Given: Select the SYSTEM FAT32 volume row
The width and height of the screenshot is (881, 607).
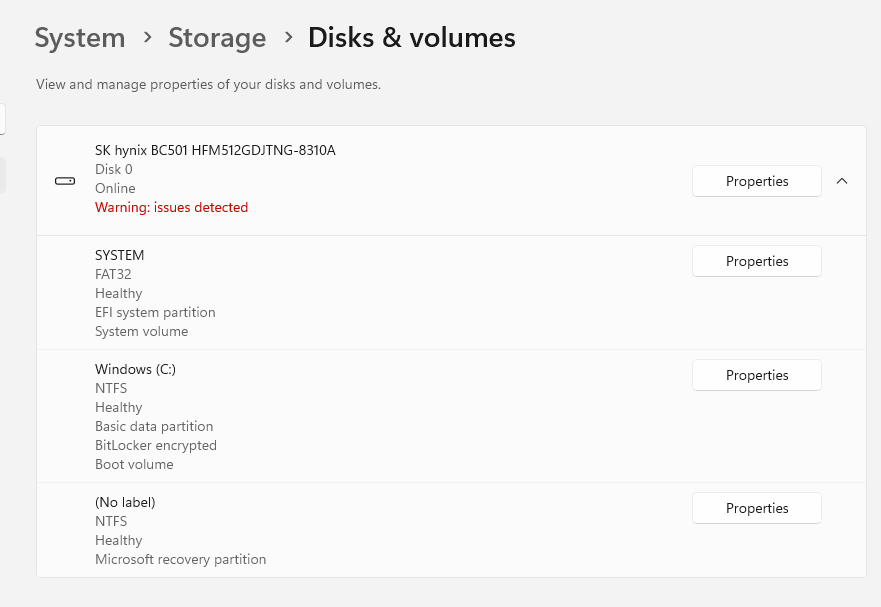Looking at the screenshot, I should 400,292.
